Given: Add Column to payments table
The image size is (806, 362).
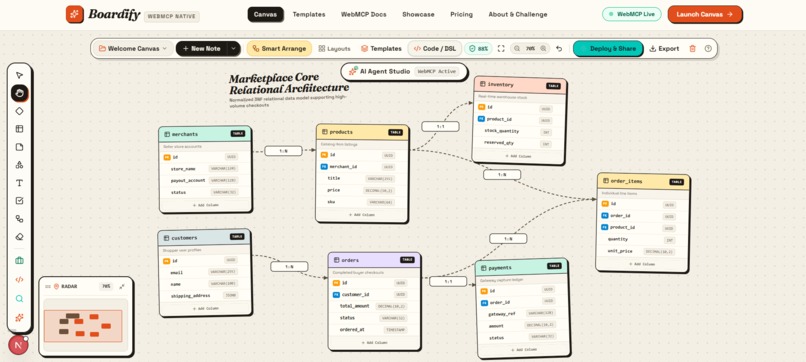Looking at the screenshot, I should [x=523, y=350].
